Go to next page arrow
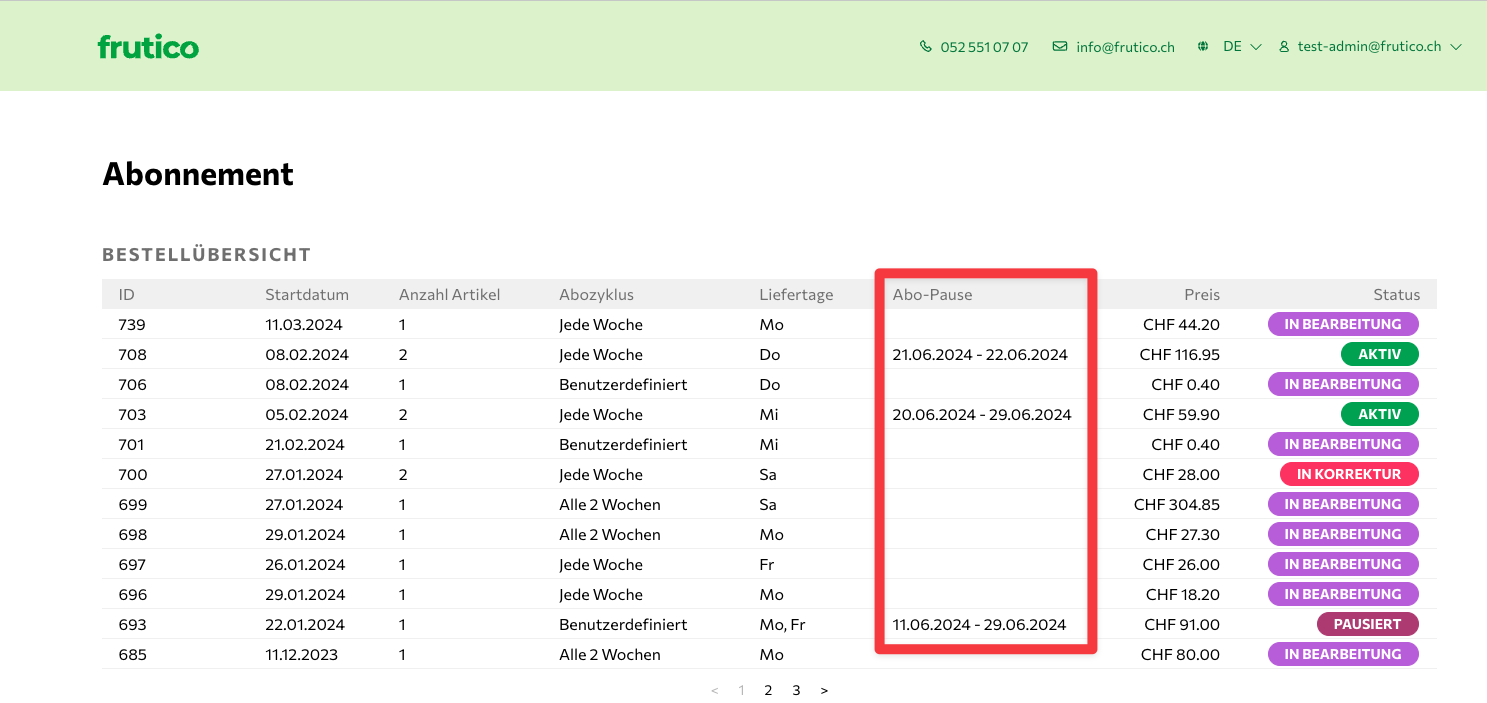Viewport: 1487px width, 703px height. tap(824, 690)
